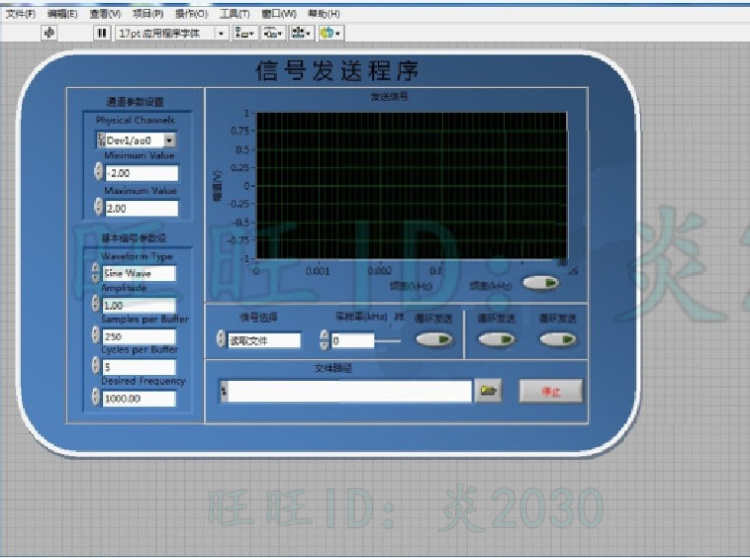Open the Resize Objects toolbar dropdown
Viewport: 750px width, 558px height.
[301, 33]
